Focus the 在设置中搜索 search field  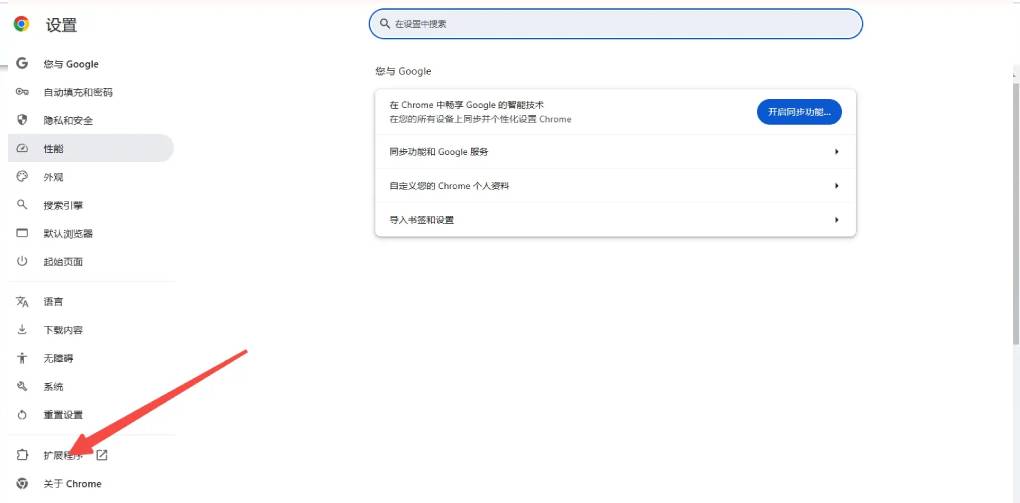pos(615,23)
